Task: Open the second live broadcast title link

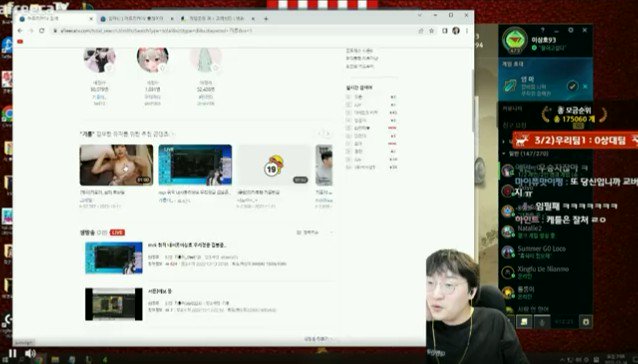Action: coord(160,292)
